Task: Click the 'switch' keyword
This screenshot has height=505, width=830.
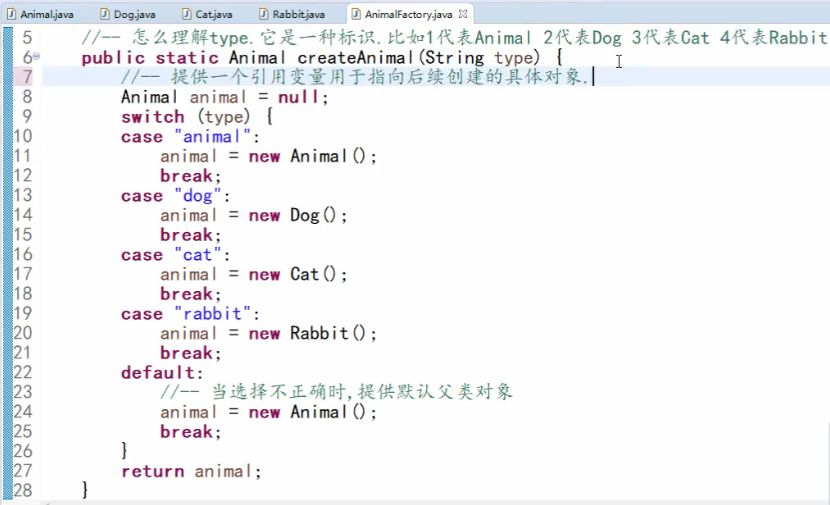Action: click(x=153, y=116)
